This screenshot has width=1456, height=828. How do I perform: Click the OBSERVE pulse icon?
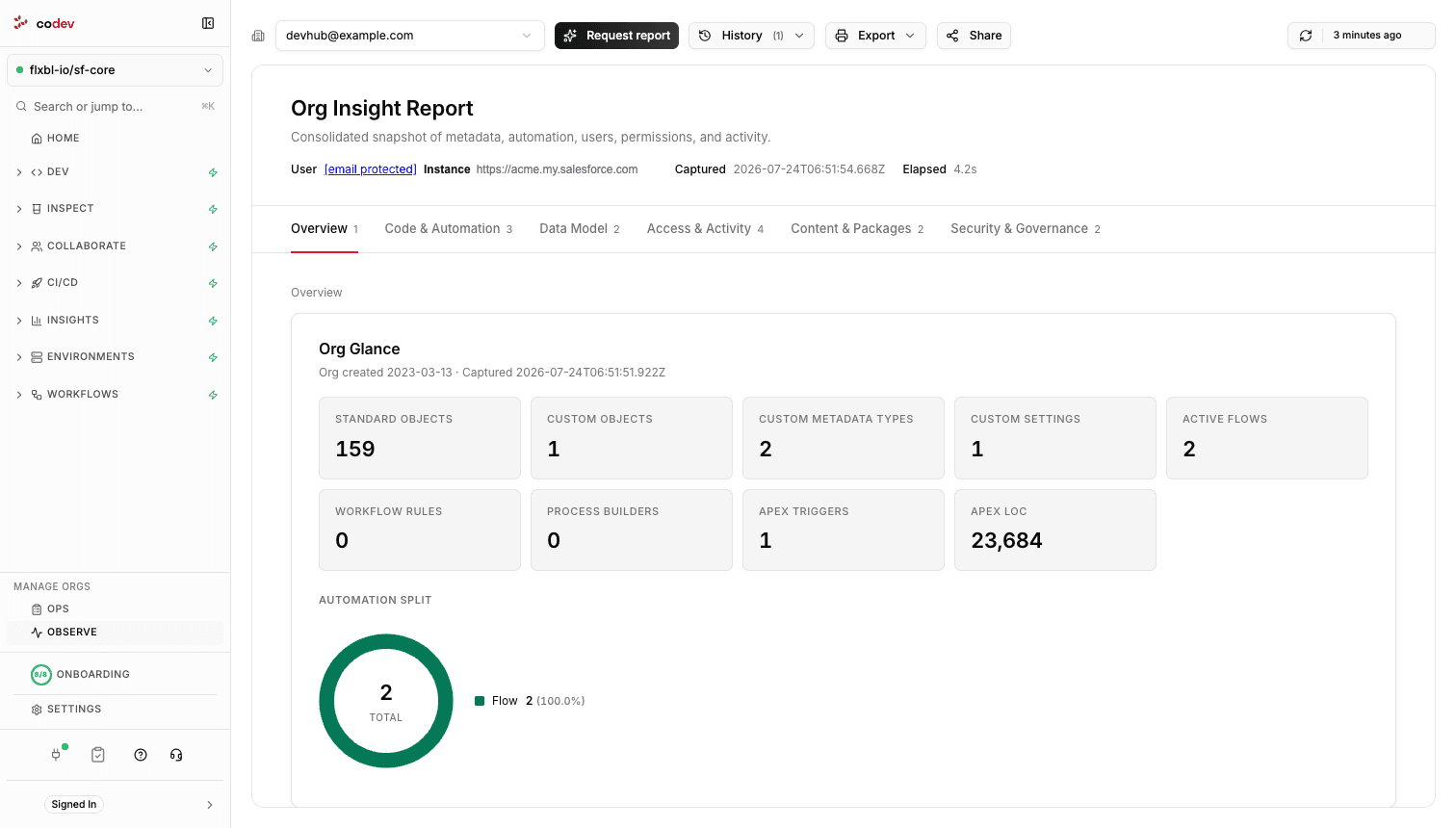pyautogui.click(x=37, y=633)
